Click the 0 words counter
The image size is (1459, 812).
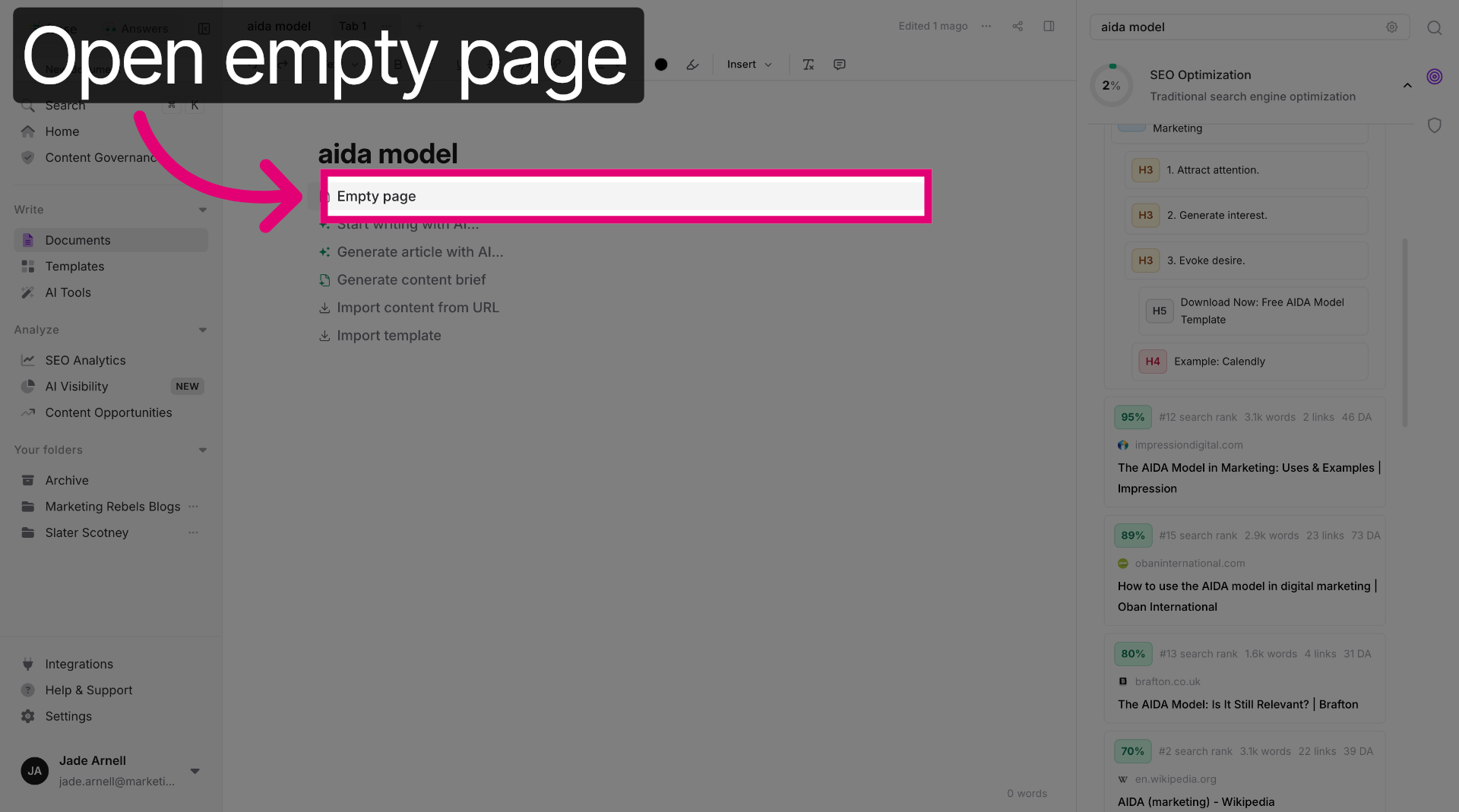click(1027, 793)
